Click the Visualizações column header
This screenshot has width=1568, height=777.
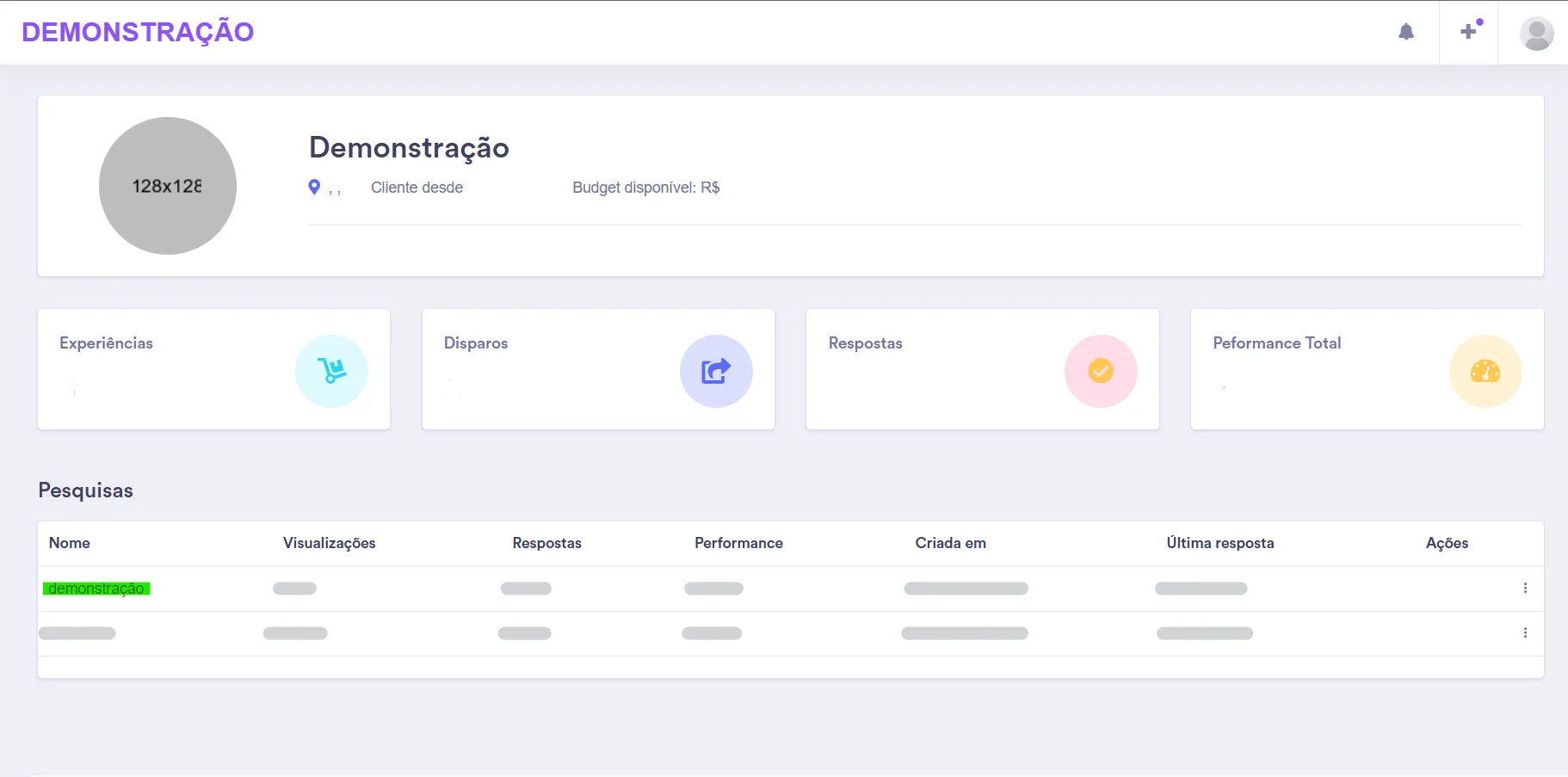(330, 543)
